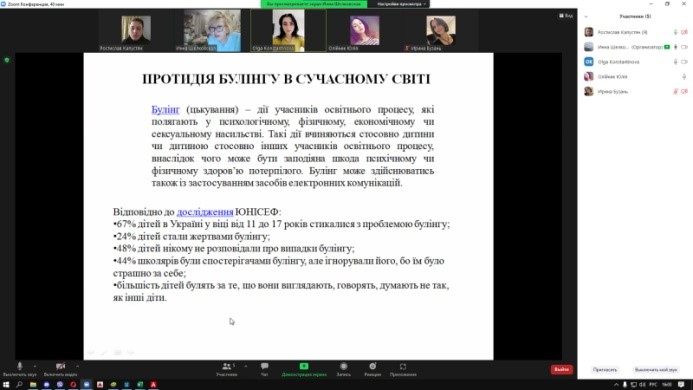Select Olga Konstantinova's video thumbnail
Viewport: 693px width, 390px height.
pyautogui.click(x=288, y=31)
